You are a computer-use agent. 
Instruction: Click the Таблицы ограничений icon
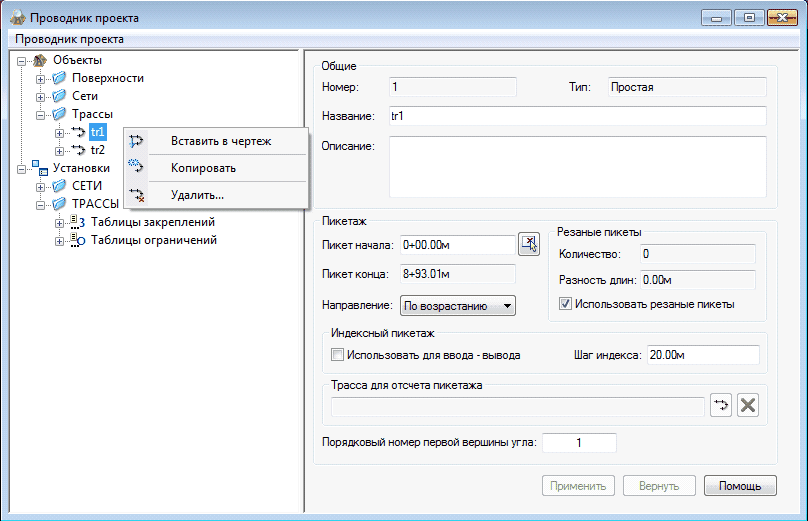78,241
